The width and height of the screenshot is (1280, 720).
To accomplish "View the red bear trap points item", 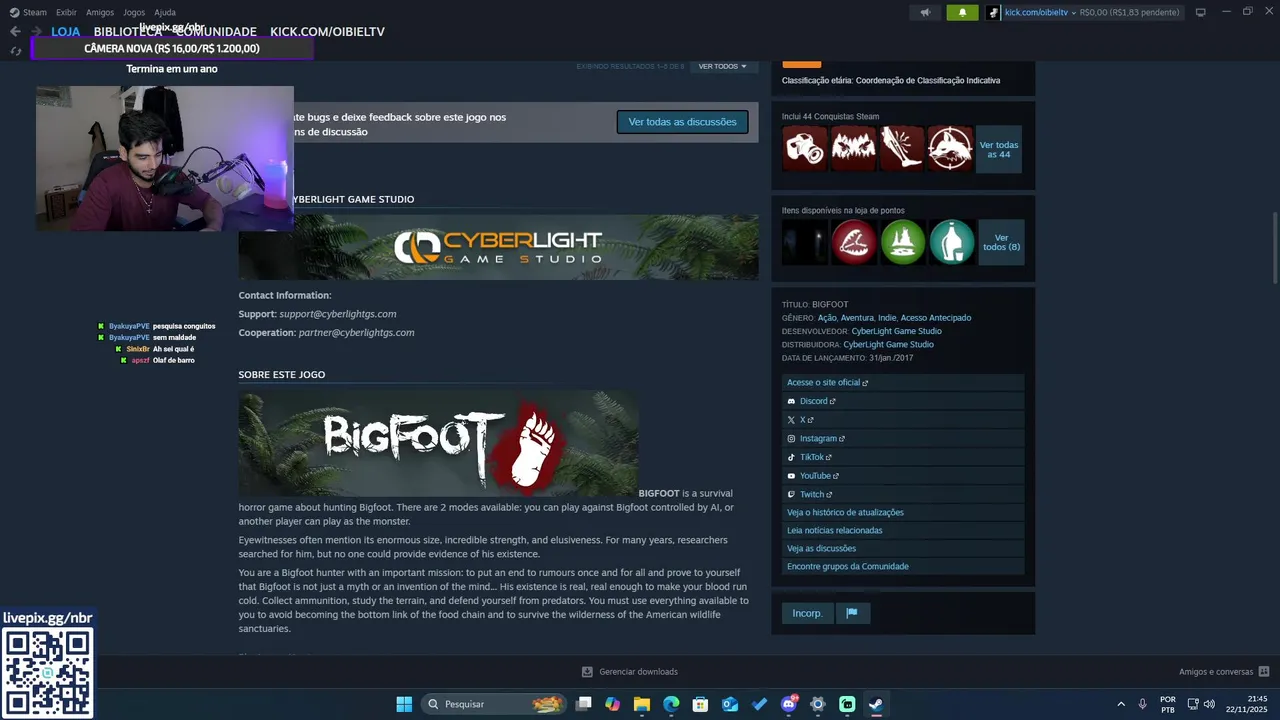I will 854,242.
